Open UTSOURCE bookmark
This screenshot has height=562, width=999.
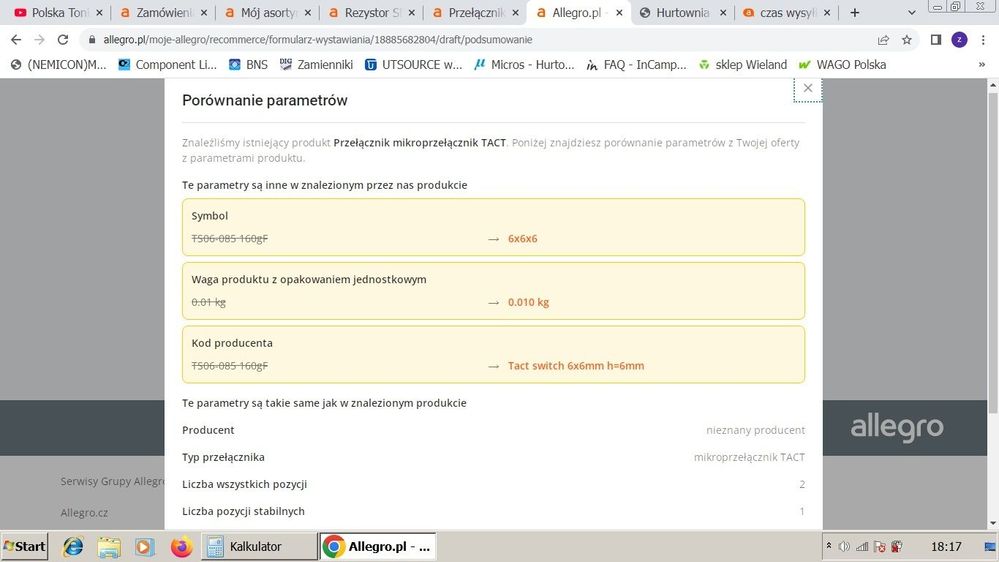pyautogui.click(x=413, y=64)
